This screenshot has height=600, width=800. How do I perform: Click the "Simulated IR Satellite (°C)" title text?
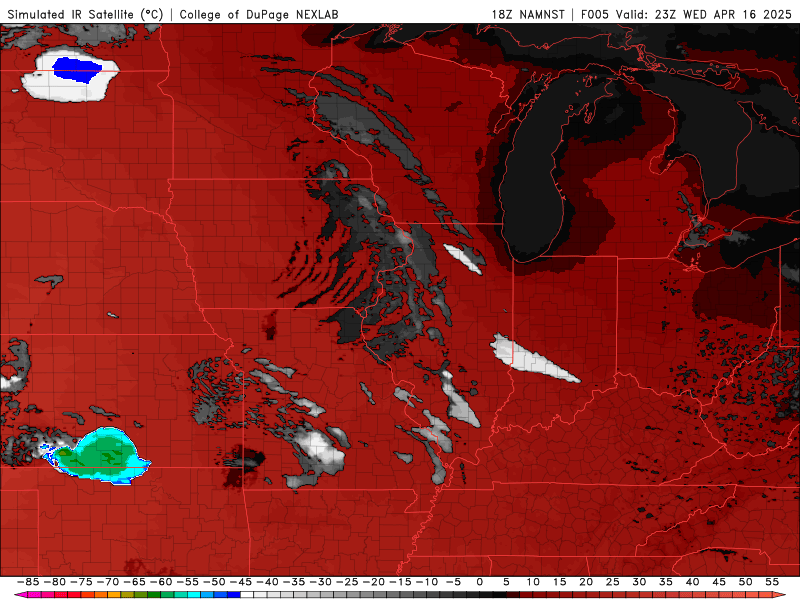click(85, 14)
